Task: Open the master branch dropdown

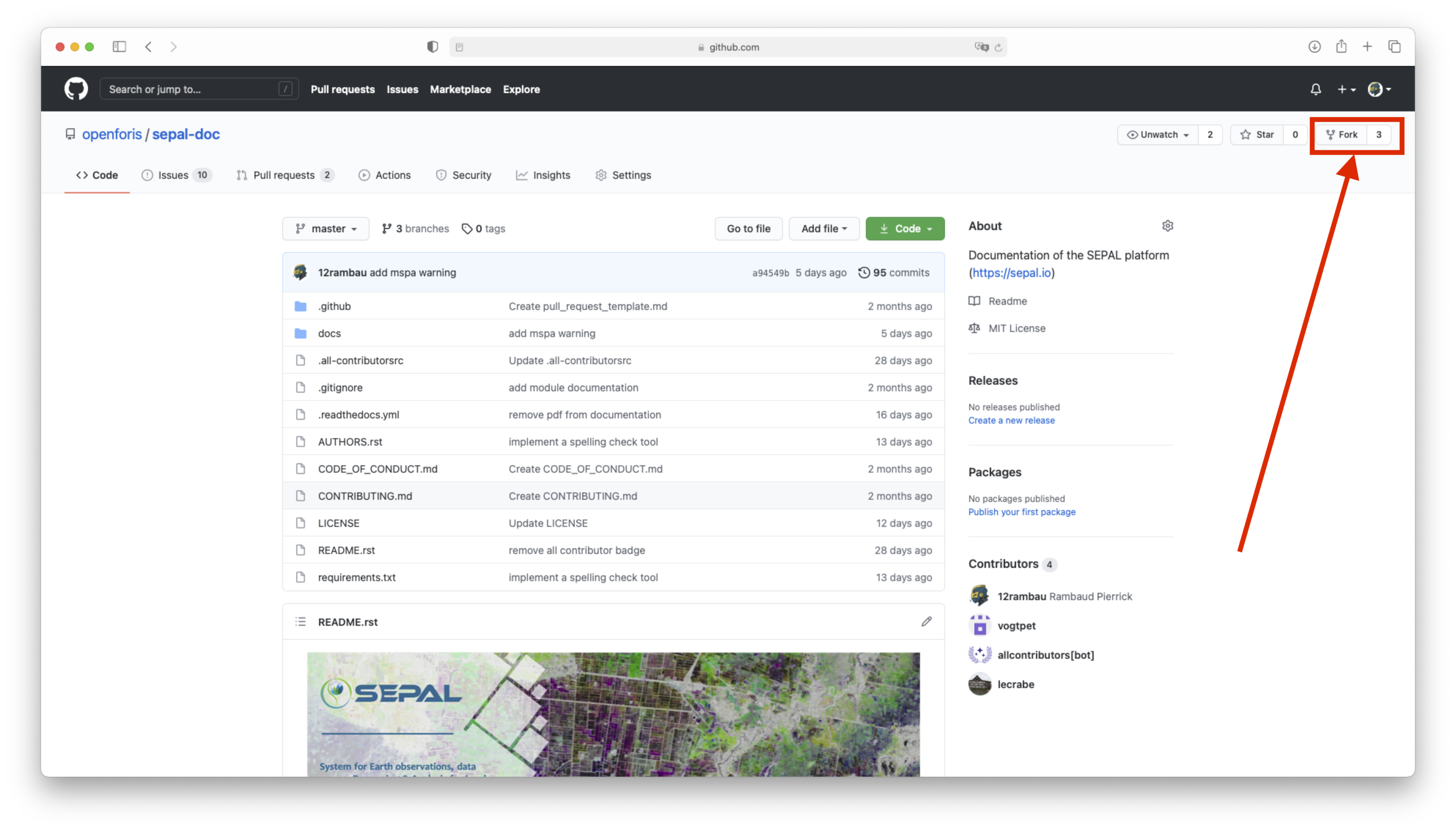Action: tap(326, 228)
